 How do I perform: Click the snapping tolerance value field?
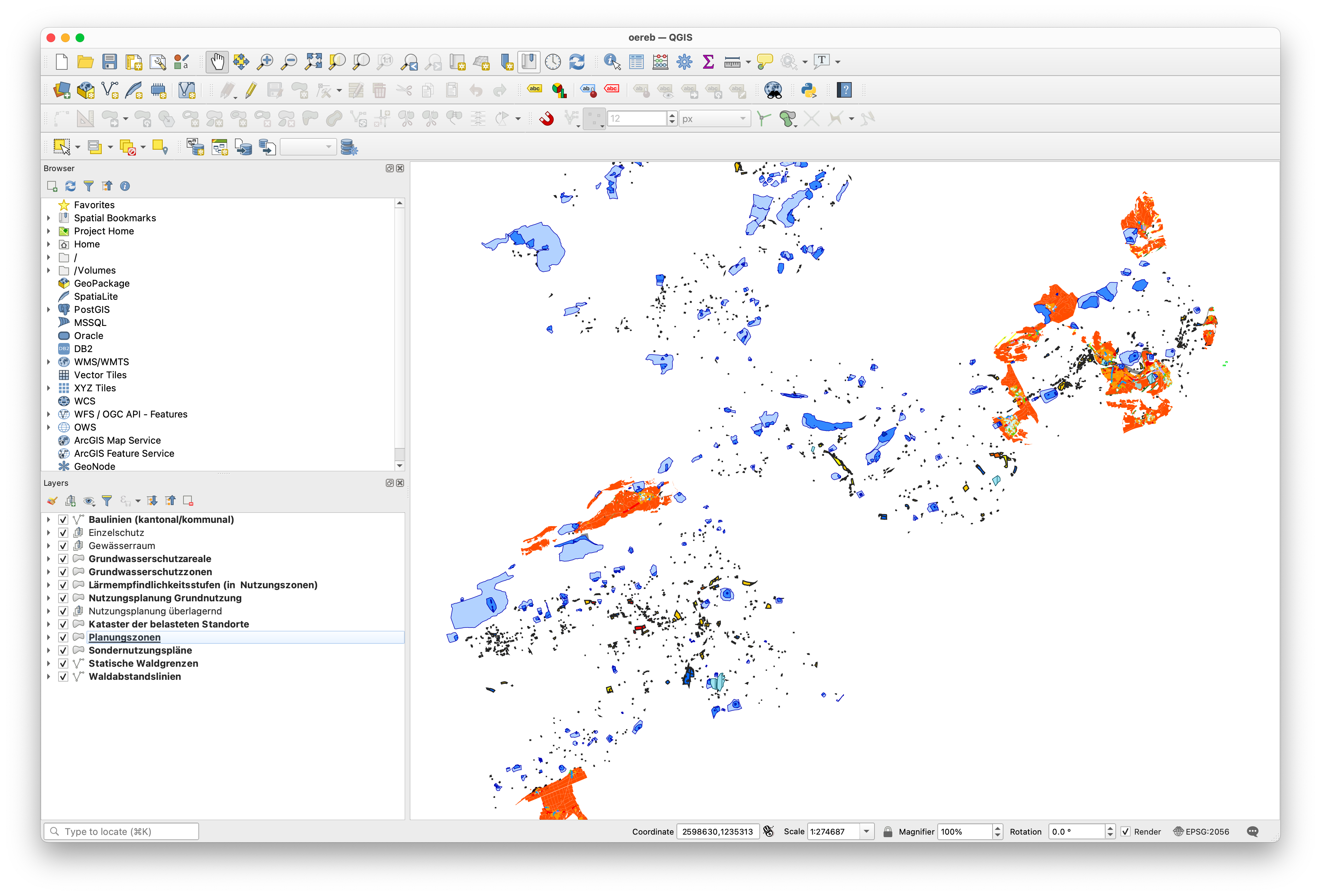coord(637,118)
